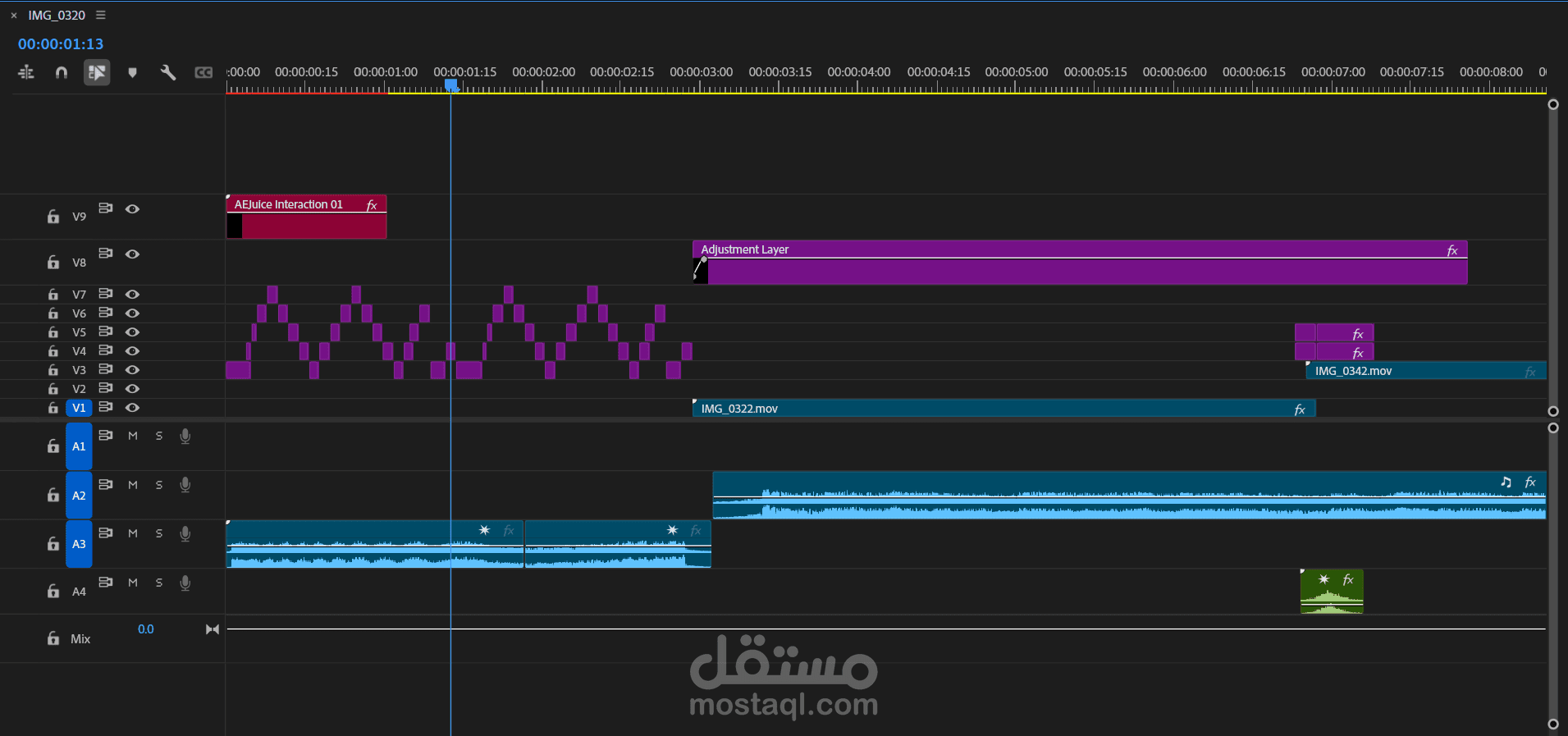Mute audio track A2
The image size is (1568, 736).
(x=133, y=485)
